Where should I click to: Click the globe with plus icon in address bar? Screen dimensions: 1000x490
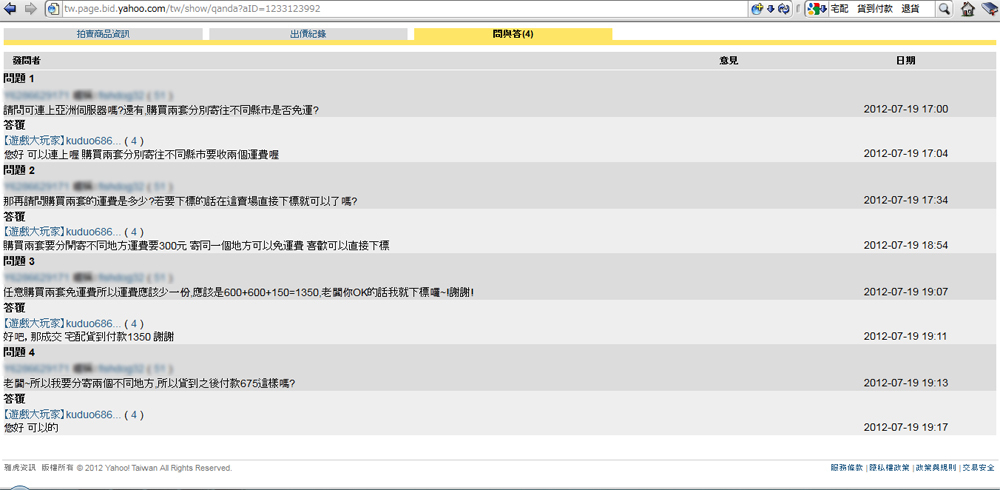point(758,9)
